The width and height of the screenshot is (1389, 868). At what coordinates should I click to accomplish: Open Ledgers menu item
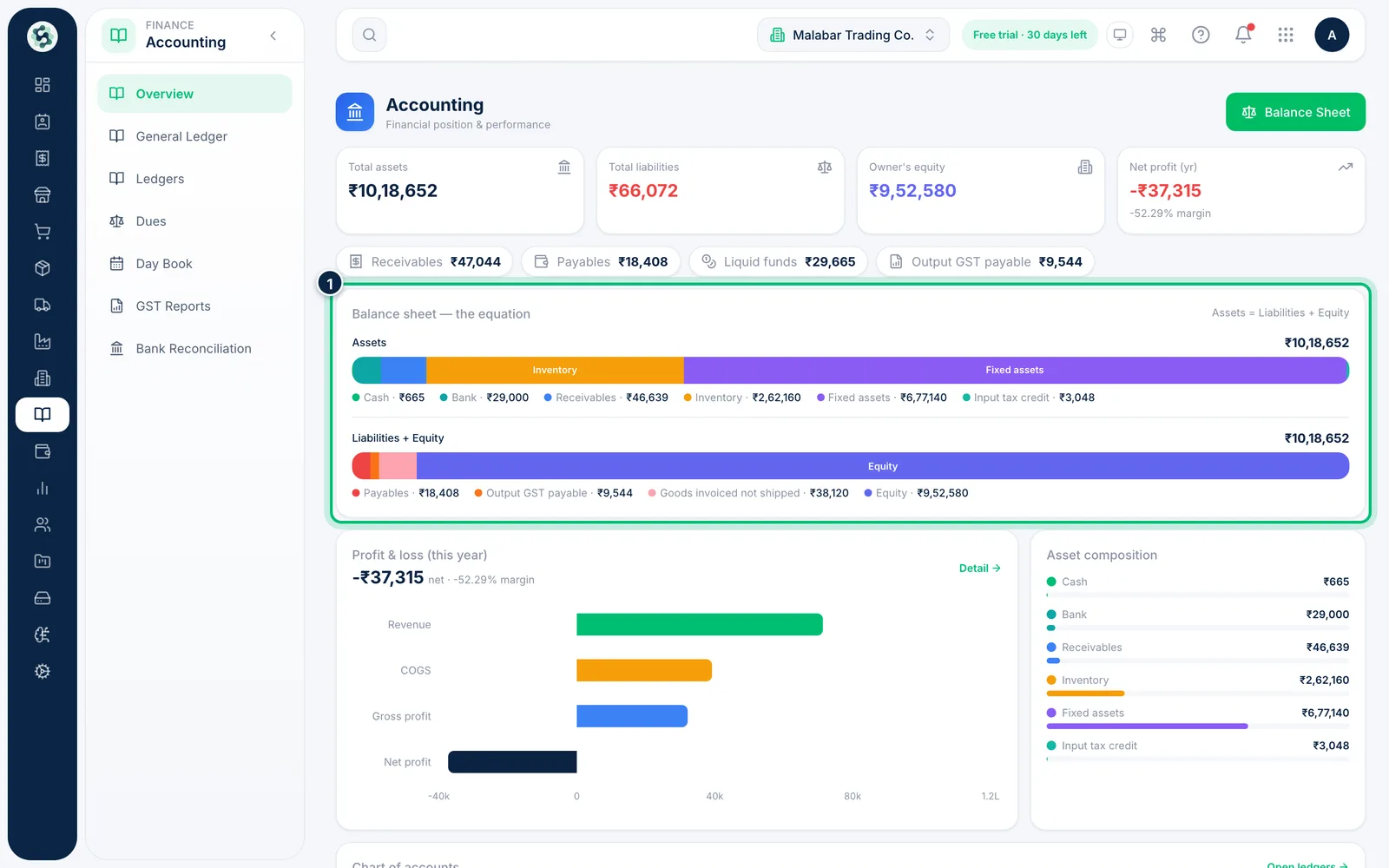point(194,179)
